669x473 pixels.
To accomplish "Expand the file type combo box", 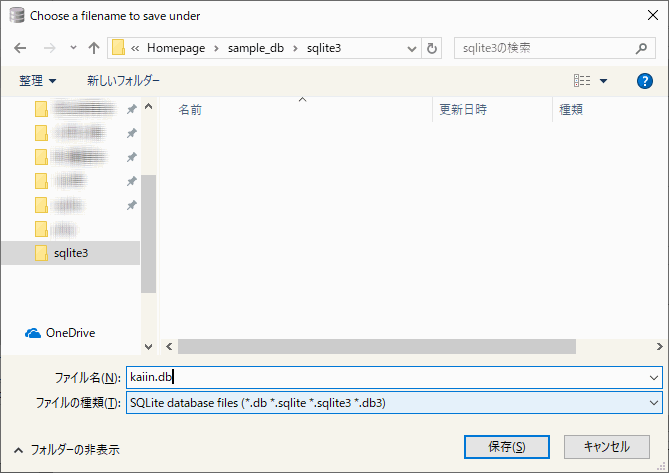I will (654, 402).
